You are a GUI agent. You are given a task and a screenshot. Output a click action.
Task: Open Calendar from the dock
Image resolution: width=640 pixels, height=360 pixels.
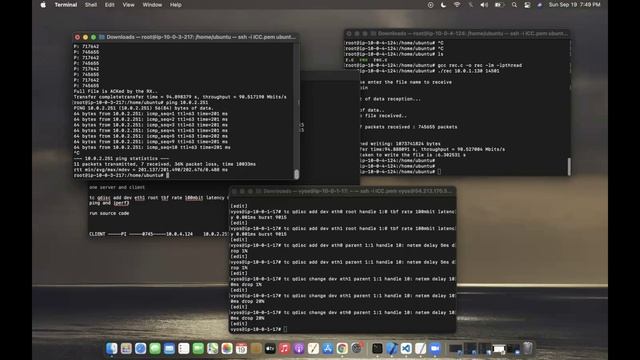point(241,348)
